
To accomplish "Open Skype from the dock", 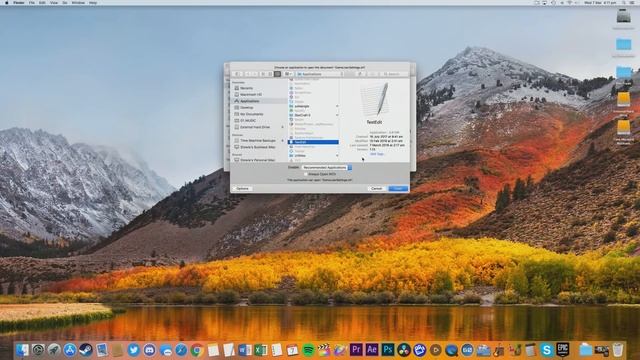I will click(547, 350).
